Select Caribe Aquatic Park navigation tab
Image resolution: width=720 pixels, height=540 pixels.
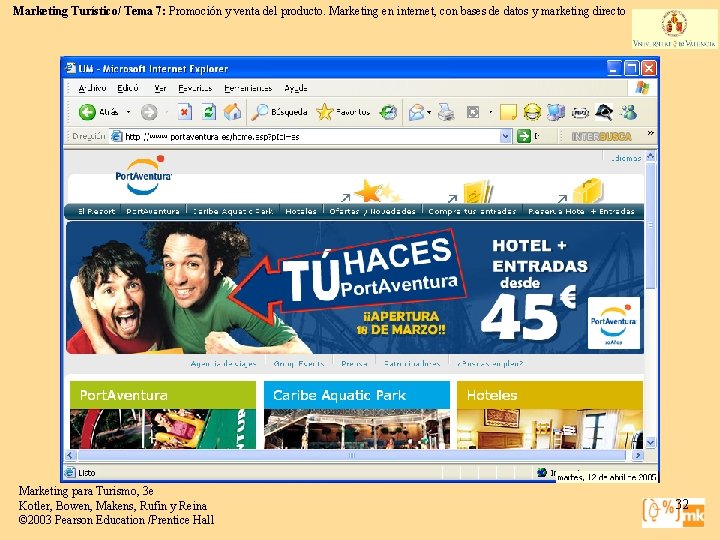click(233, 211)
